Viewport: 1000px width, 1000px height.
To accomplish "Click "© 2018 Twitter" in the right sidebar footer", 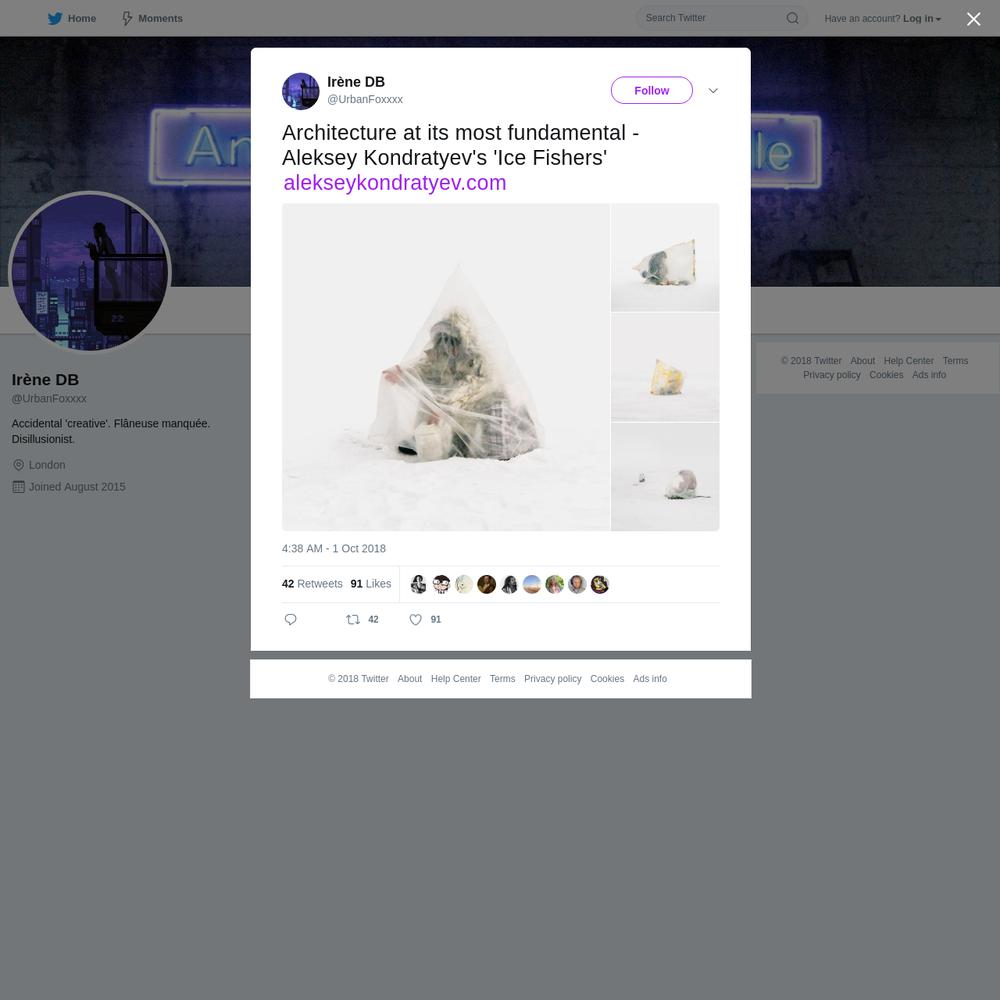I will click(811, 360).
